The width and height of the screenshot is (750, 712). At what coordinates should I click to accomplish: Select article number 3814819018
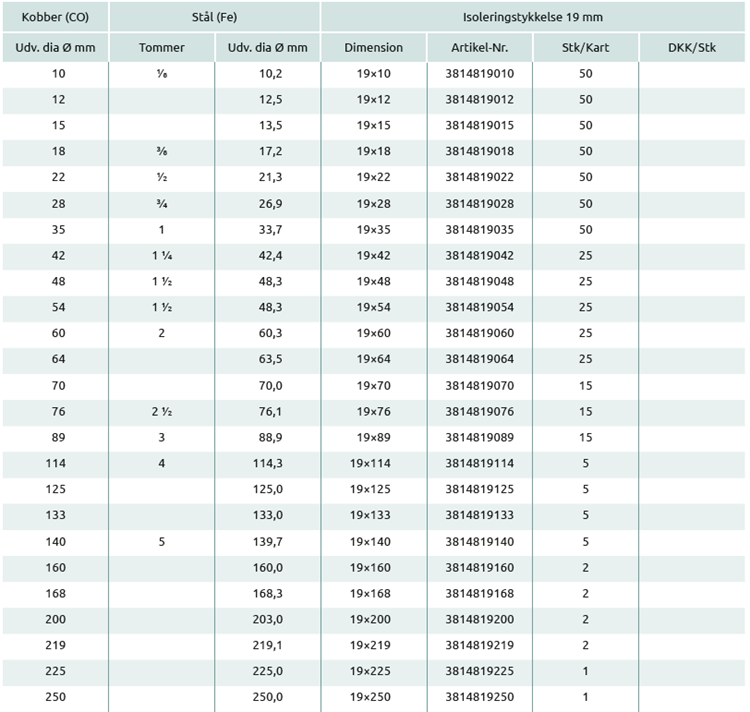(x=480, y=151)
